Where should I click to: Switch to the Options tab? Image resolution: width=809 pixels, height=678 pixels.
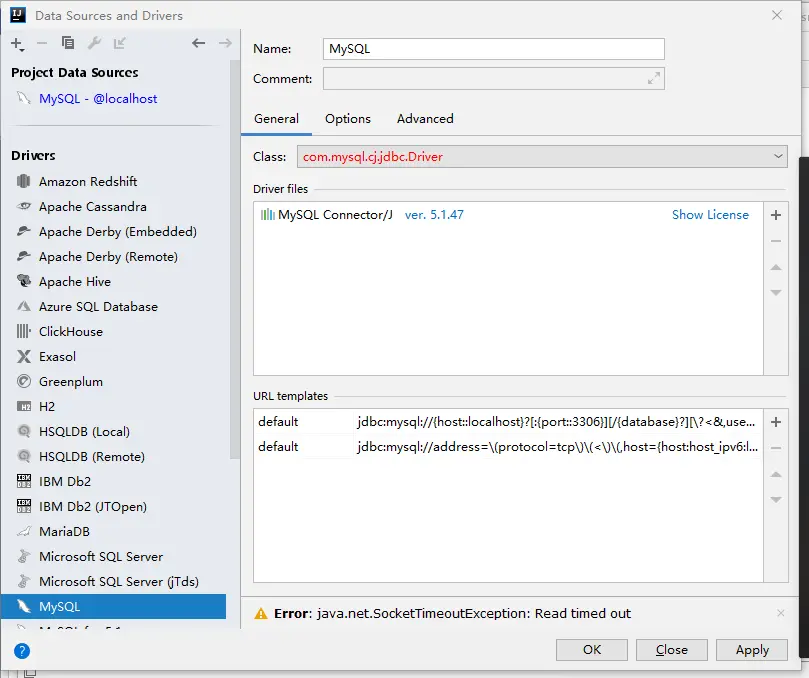point(348,119)
